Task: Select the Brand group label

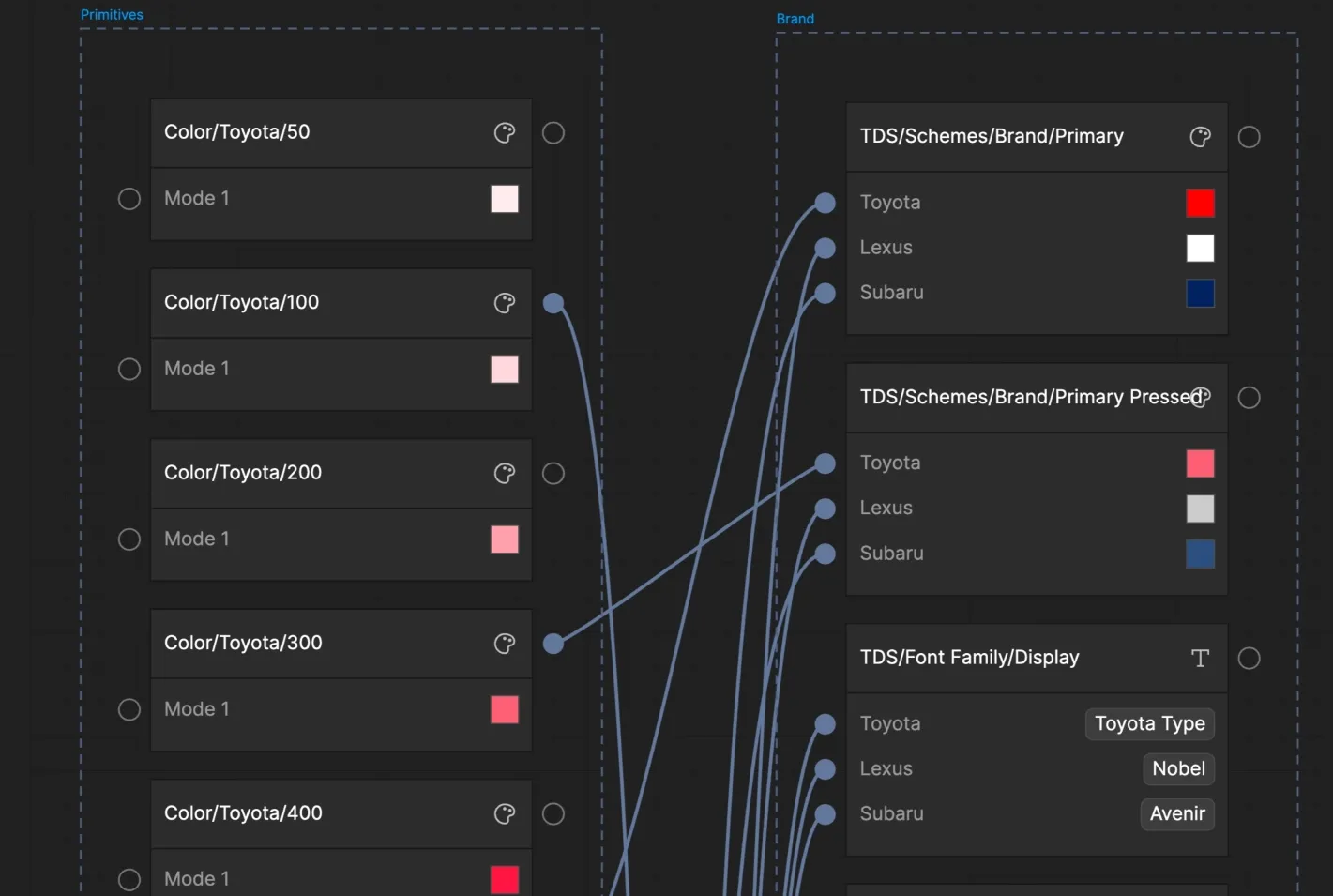Action: [x=795, y=19]
